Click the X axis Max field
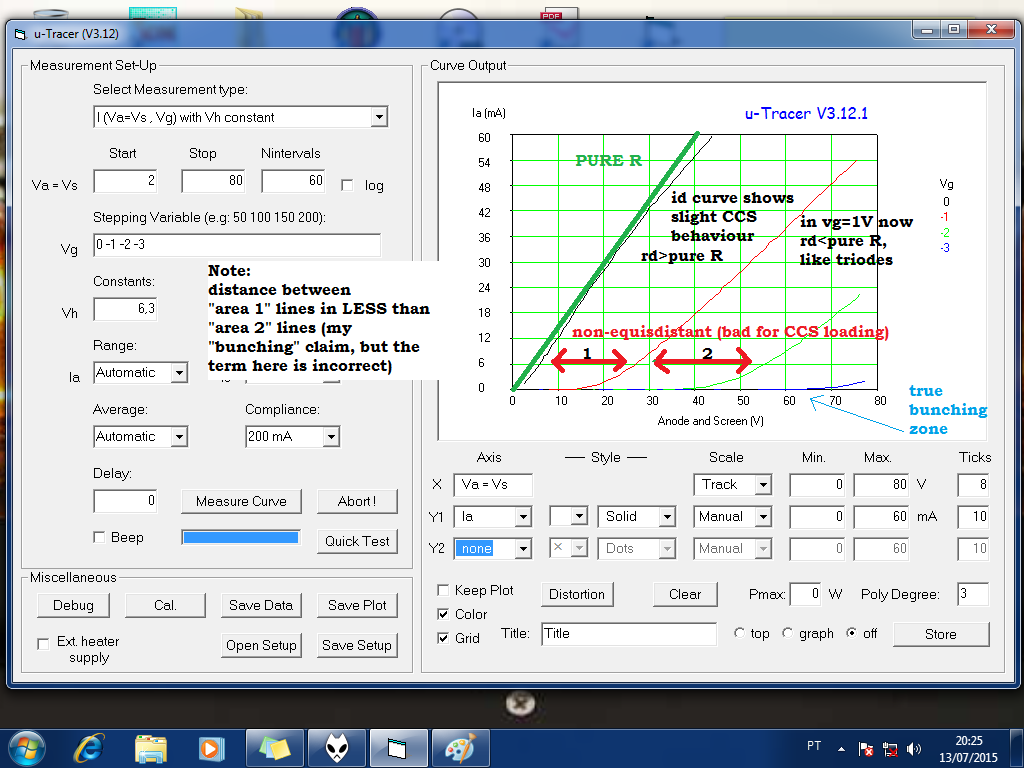Screen dimensions: 1024x768 click(x=881, y=485)
